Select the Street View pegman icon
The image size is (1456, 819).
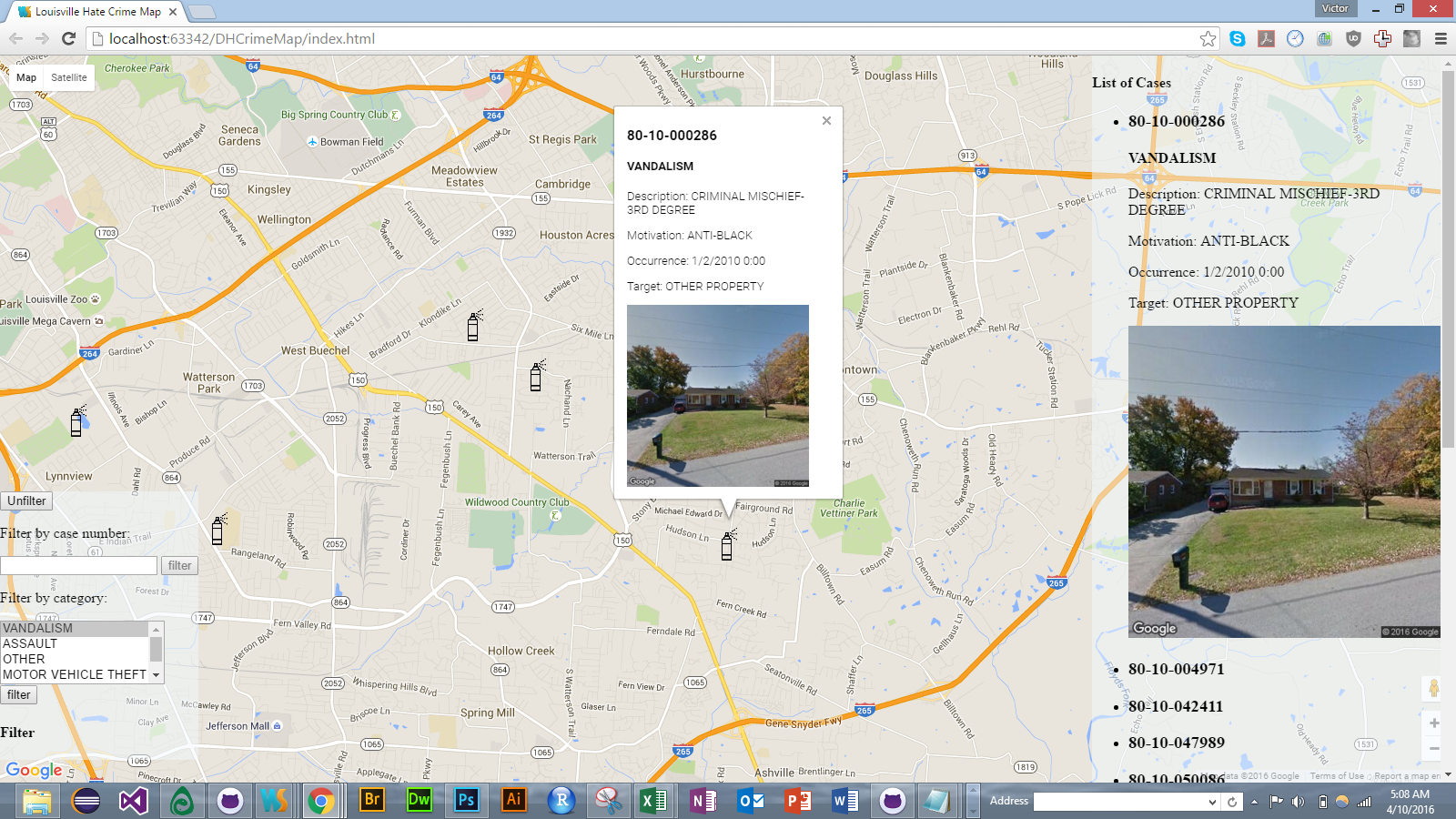point(1433,689)
